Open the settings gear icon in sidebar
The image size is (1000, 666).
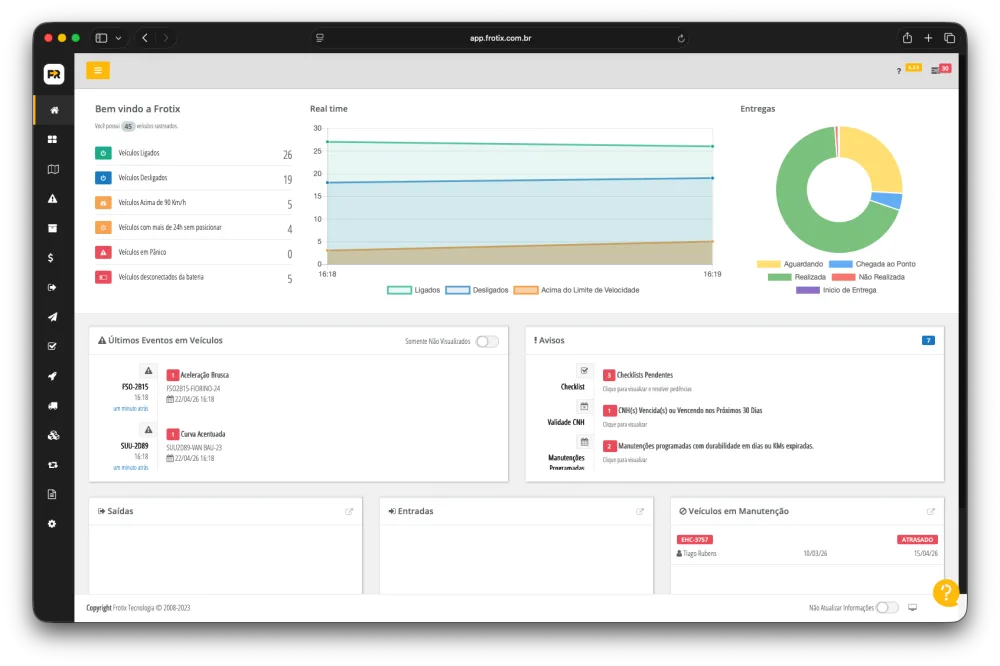52,524
